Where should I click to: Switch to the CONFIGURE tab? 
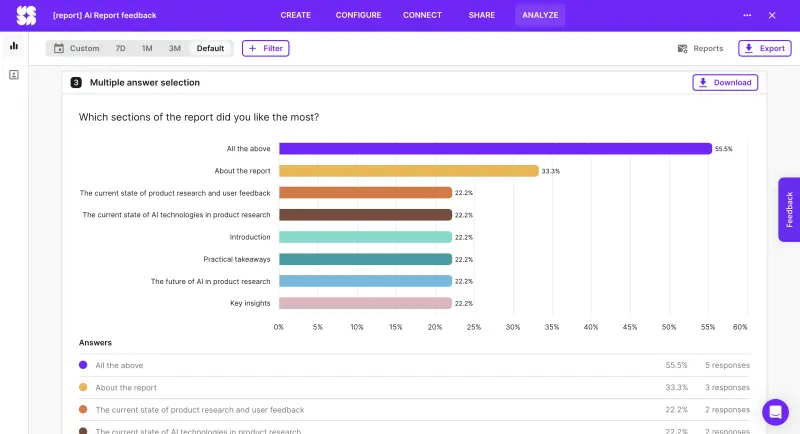click(x=358, y=15)
